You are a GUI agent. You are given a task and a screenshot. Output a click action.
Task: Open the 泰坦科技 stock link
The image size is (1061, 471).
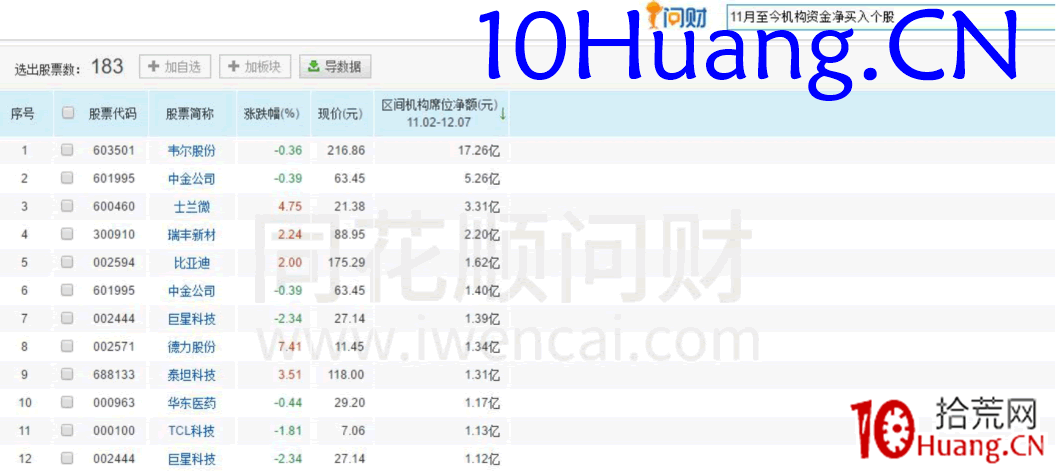[x=191, y=375]
